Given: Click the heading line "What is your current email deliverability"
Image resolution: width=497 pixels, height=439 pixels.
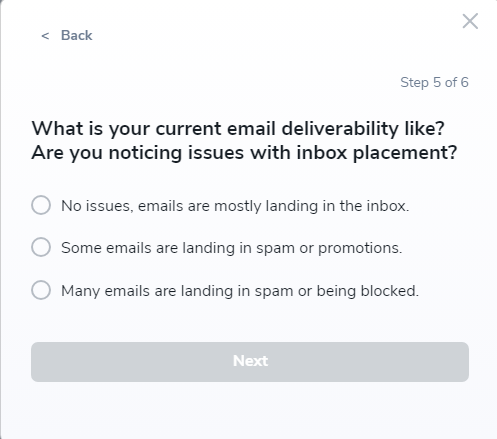Looking at the screenshot, I should pyautogui.click(x=238, y=129).
